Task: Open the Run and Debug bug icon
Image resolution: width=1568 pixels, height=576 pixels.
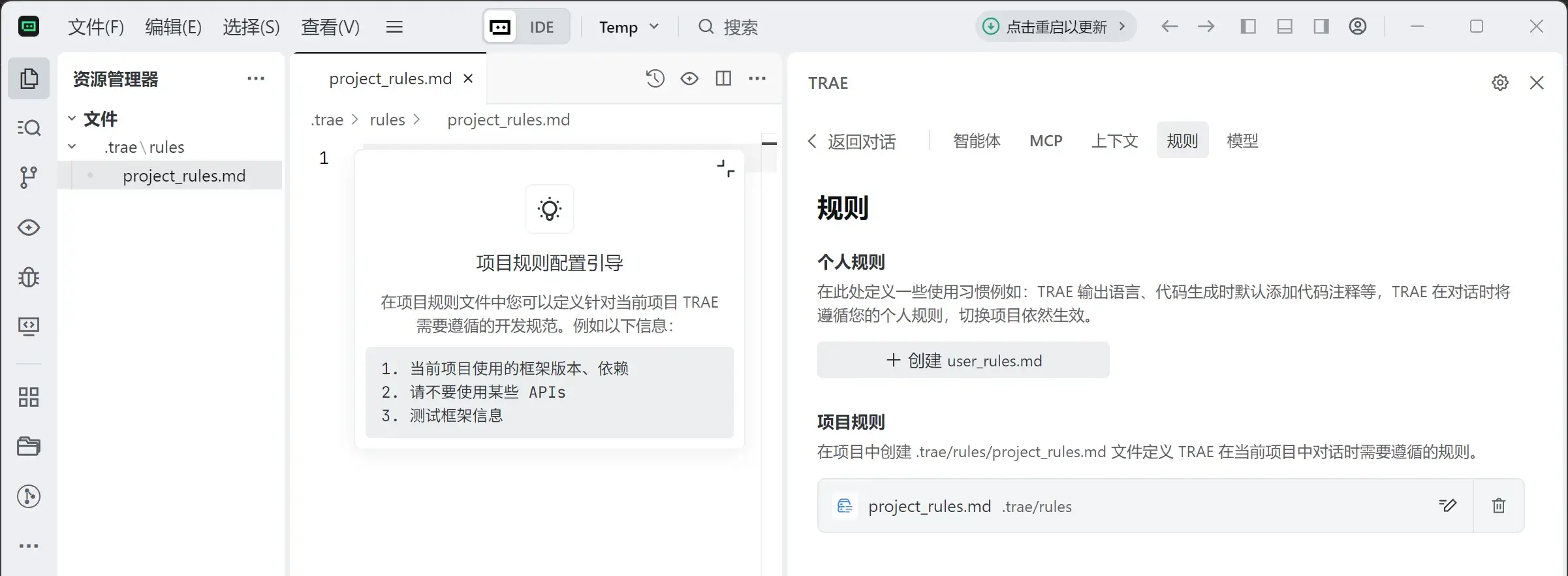Action: [29, 277]
